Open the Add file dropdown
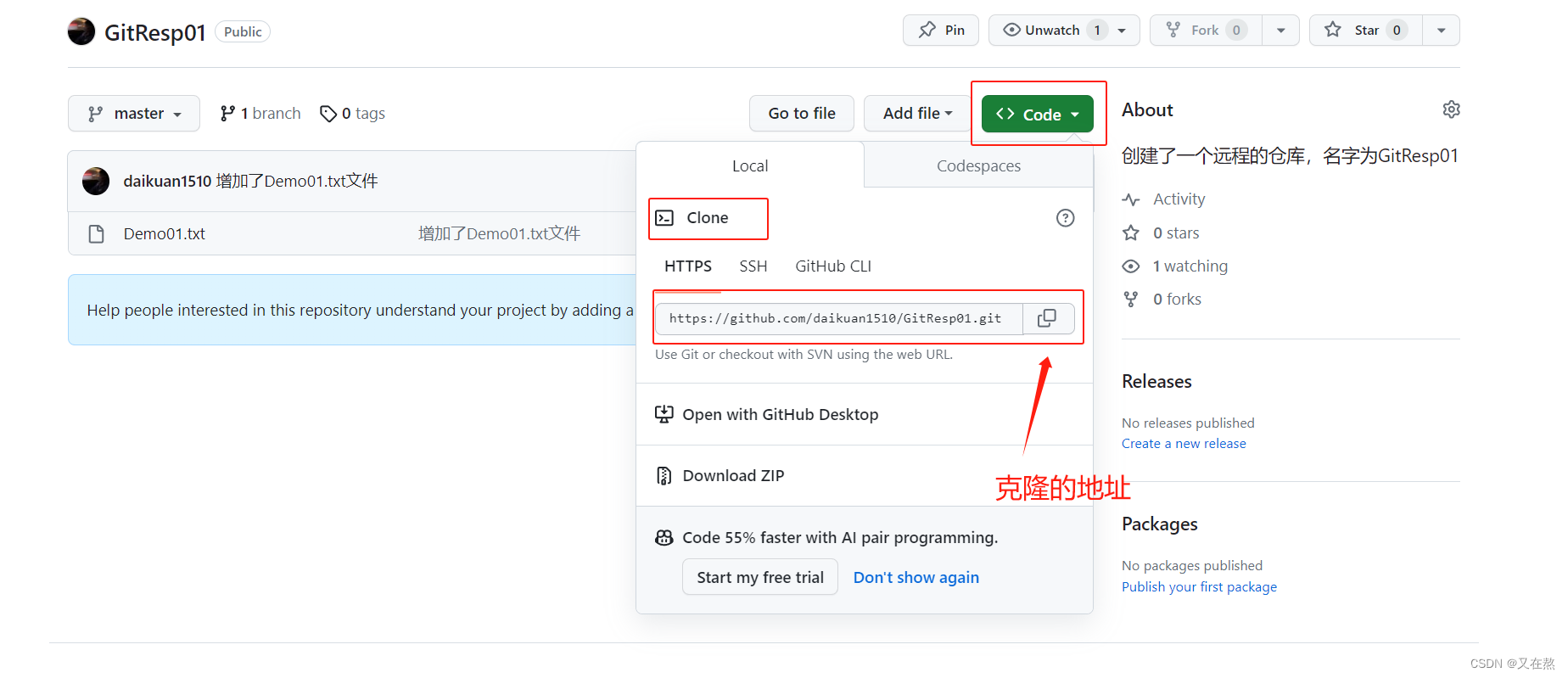This screenshot has width=1568, height=678. [917, 114]
